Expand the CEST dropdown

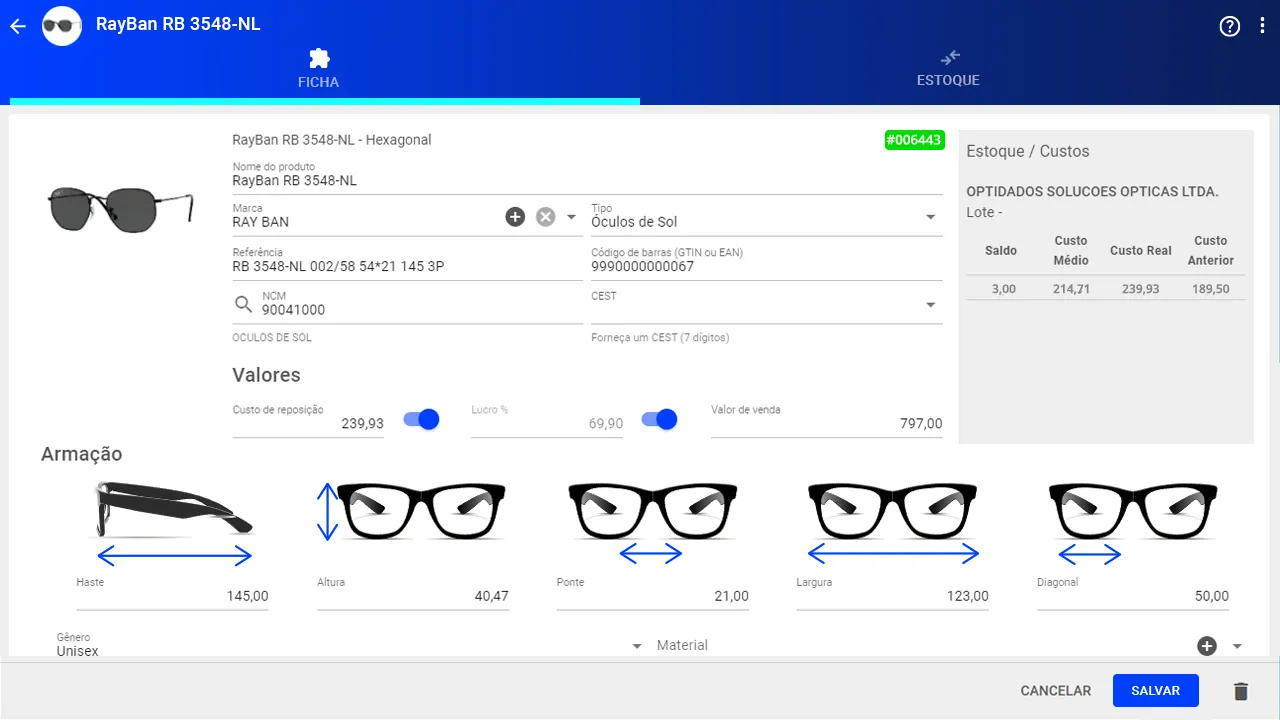coord(930,305)
